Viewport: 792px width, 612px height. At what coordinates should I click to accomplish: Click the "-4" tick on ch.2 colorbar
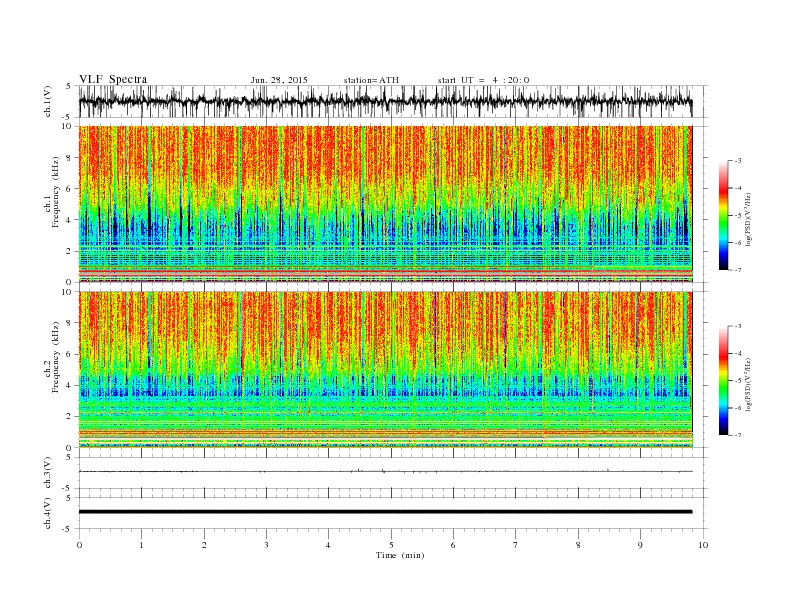738,353
